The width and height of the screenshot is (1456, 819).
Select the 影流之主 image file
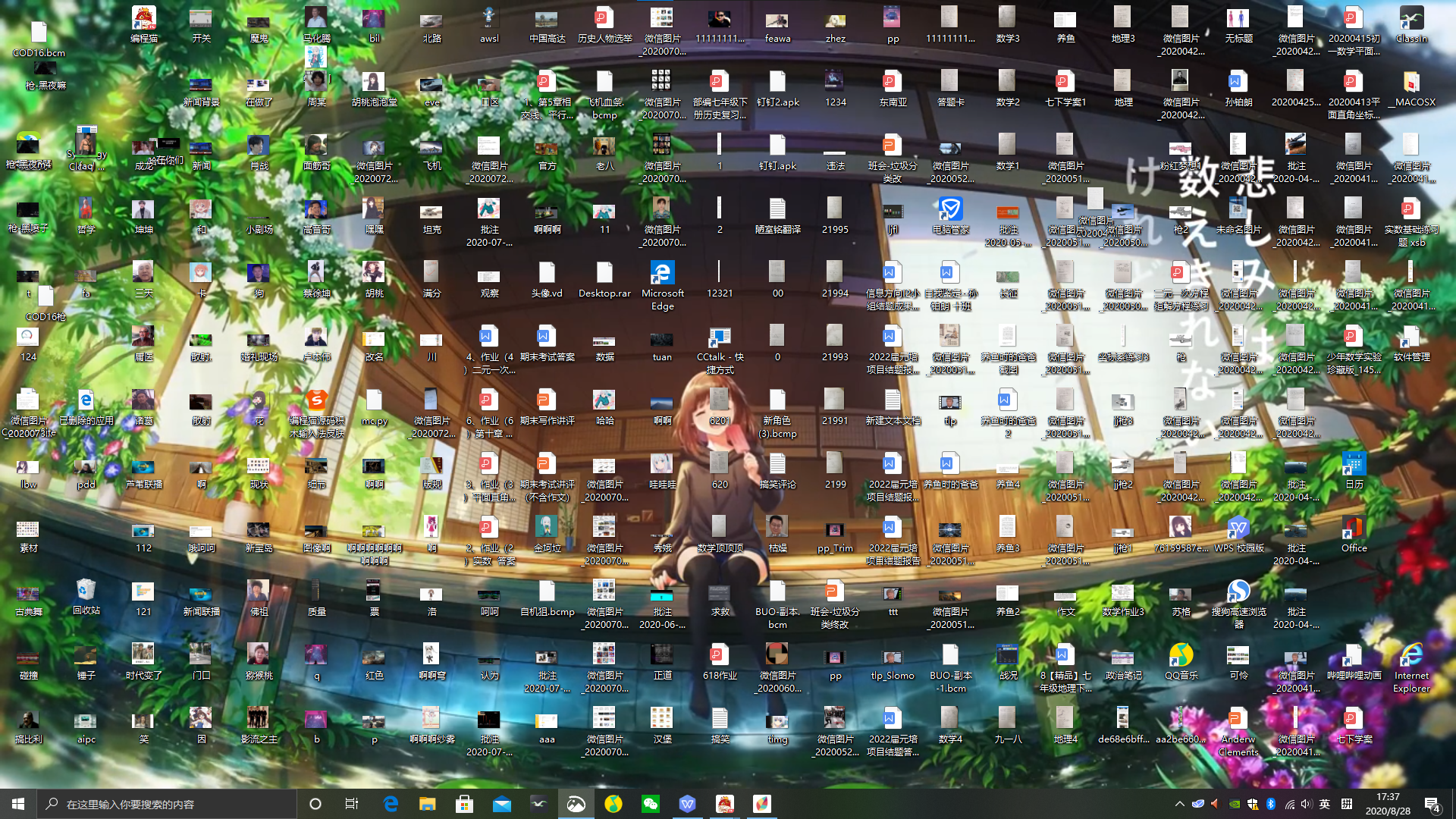[x=259, y=725]
